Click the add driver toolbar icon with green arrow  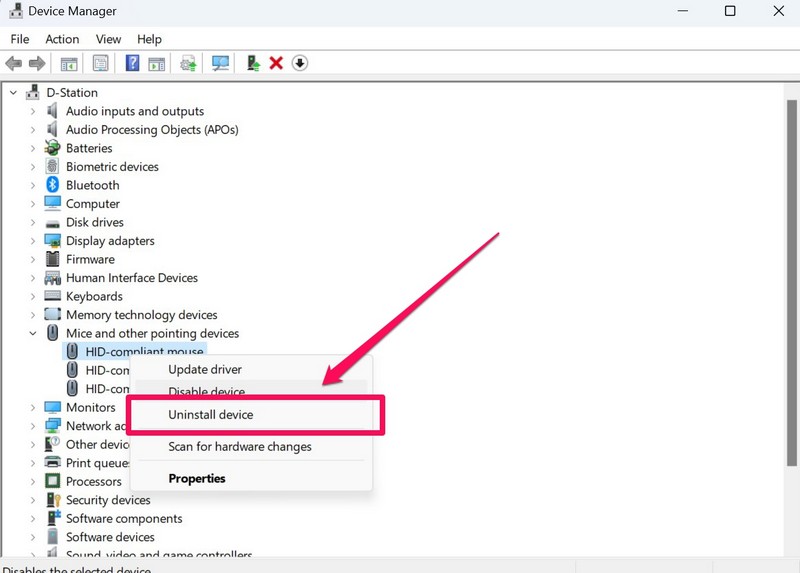[x=253, y=63]
